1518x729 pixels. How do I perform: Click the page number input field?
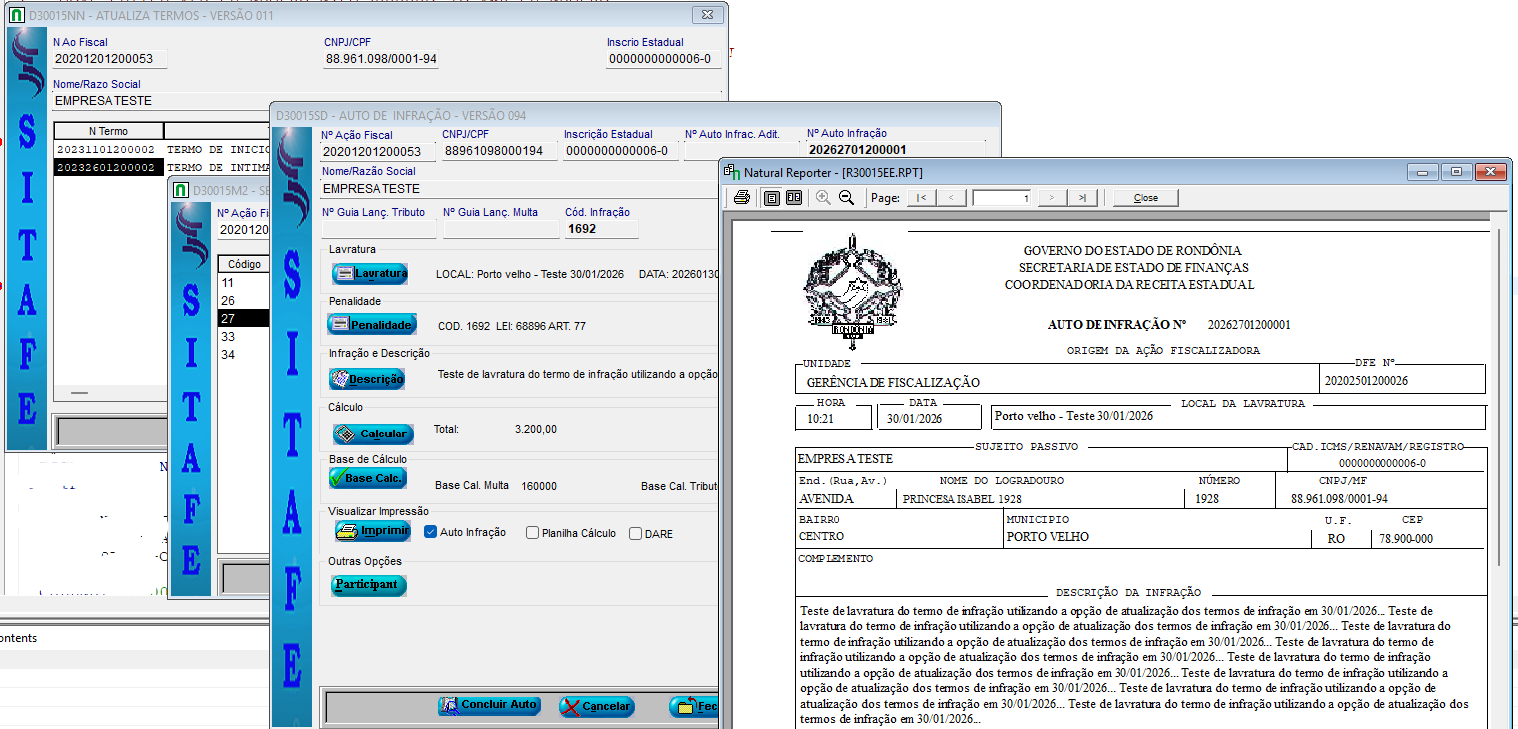pos(1001,198)
